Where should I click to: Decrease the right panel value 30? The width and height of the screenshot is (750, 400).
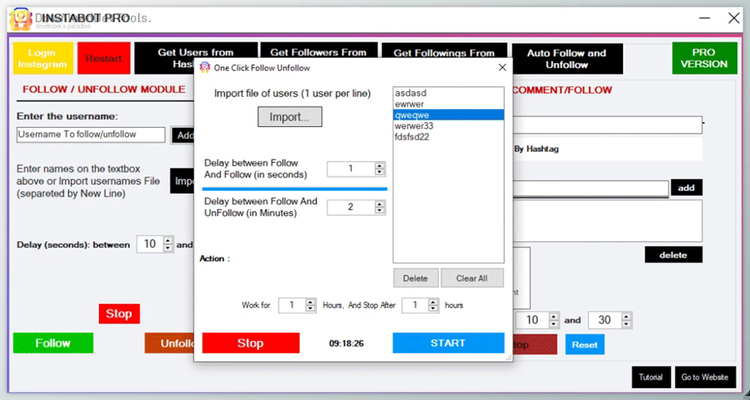tap(627, 323)
